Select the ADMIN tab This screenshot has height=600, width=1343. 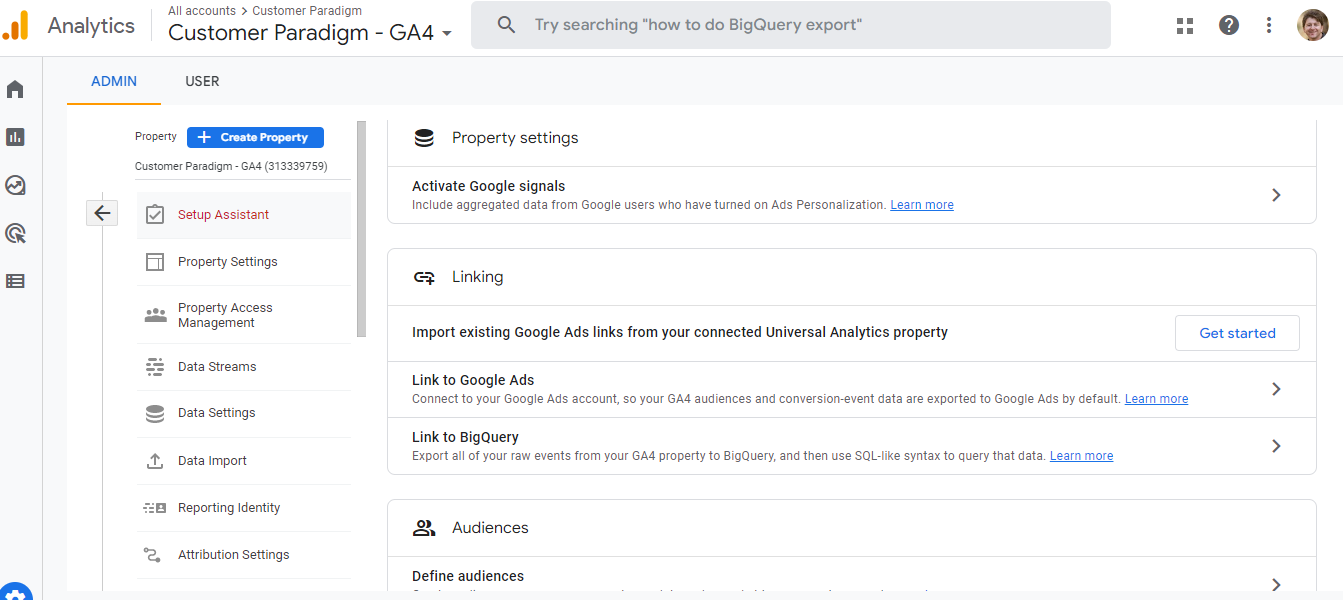tap(113, 81)
